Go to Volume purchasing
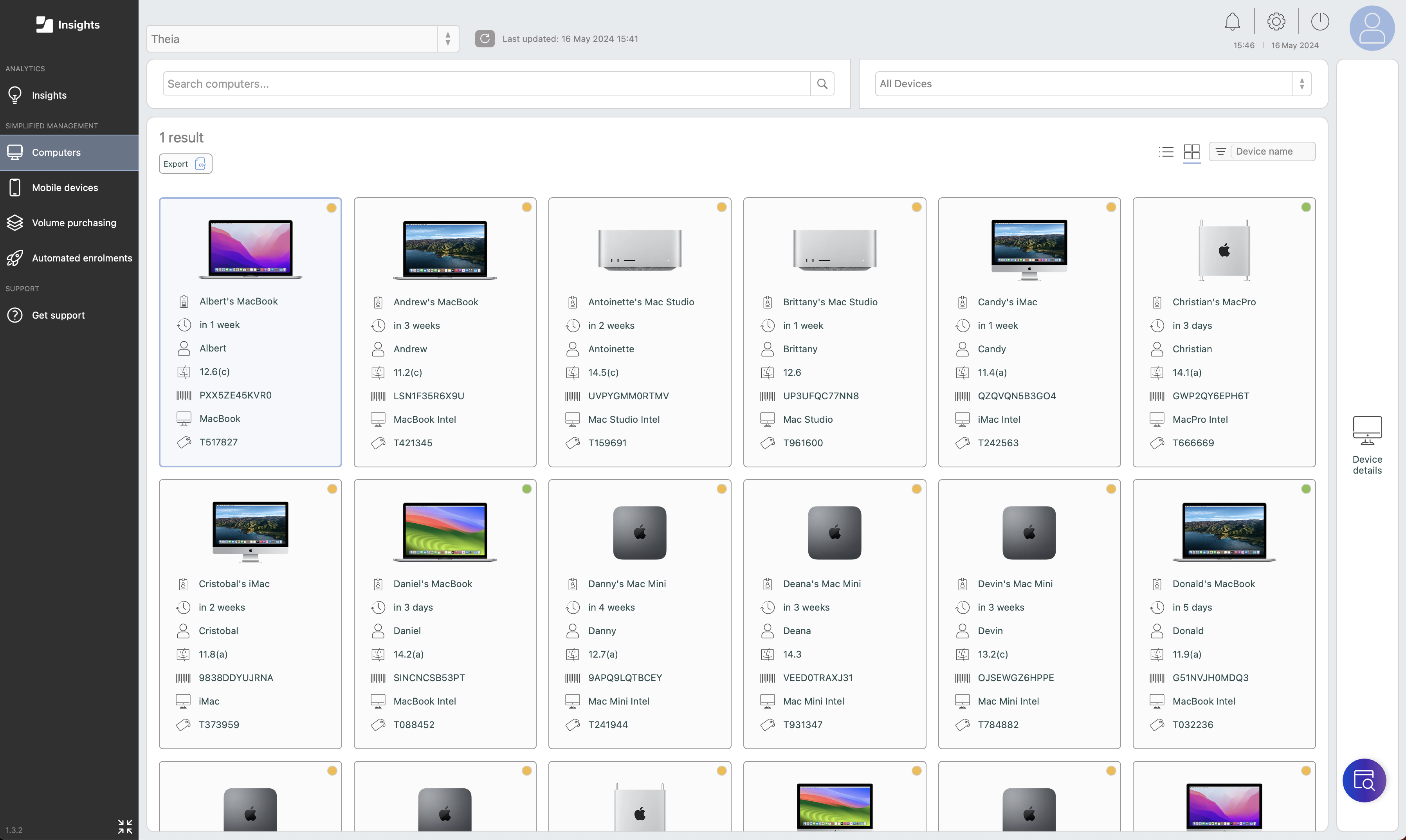Screen dimensions: 1406x840 point(69,222)
